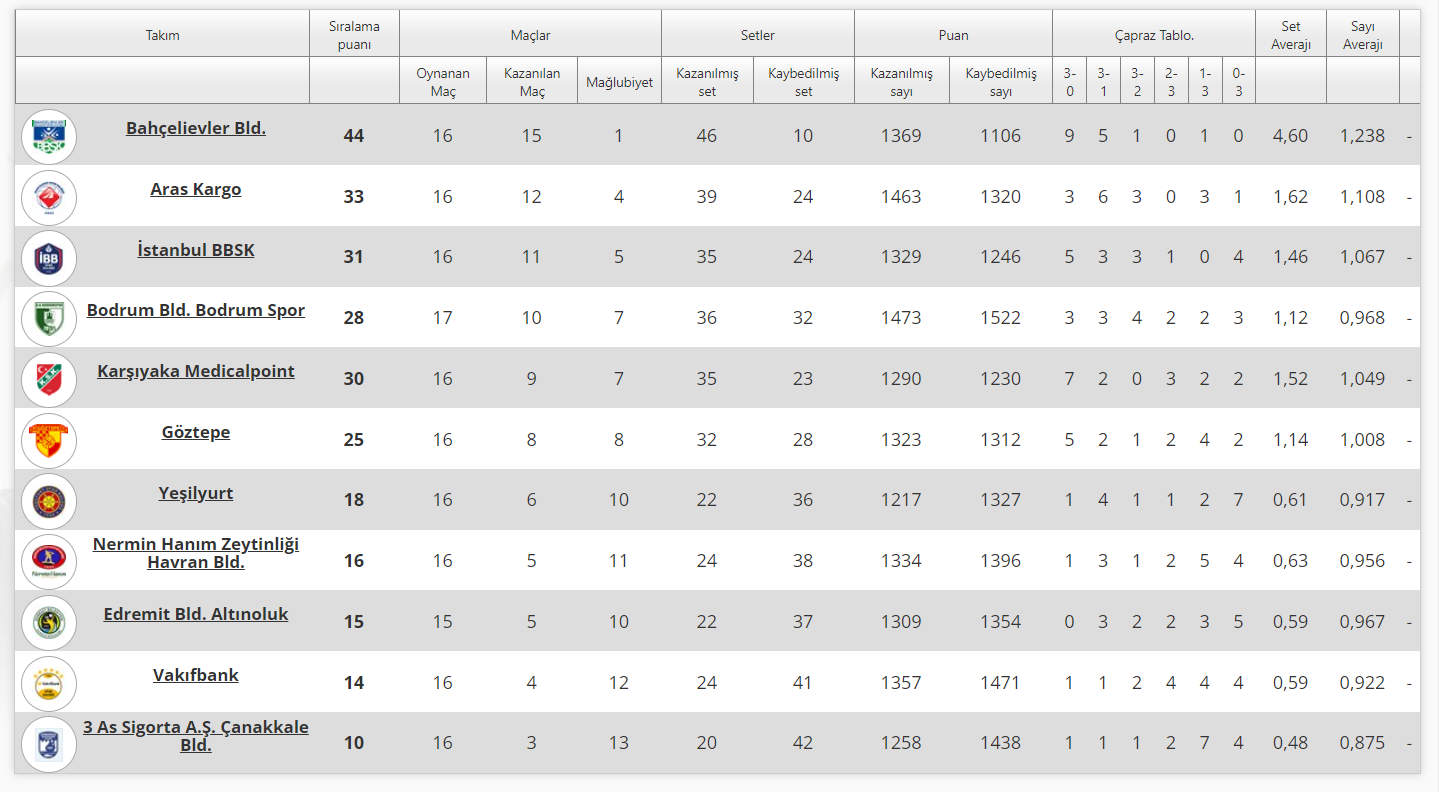Click the 2-3 results subheader
This screenshot has width=1439, height=792.
click(1171, 82)
